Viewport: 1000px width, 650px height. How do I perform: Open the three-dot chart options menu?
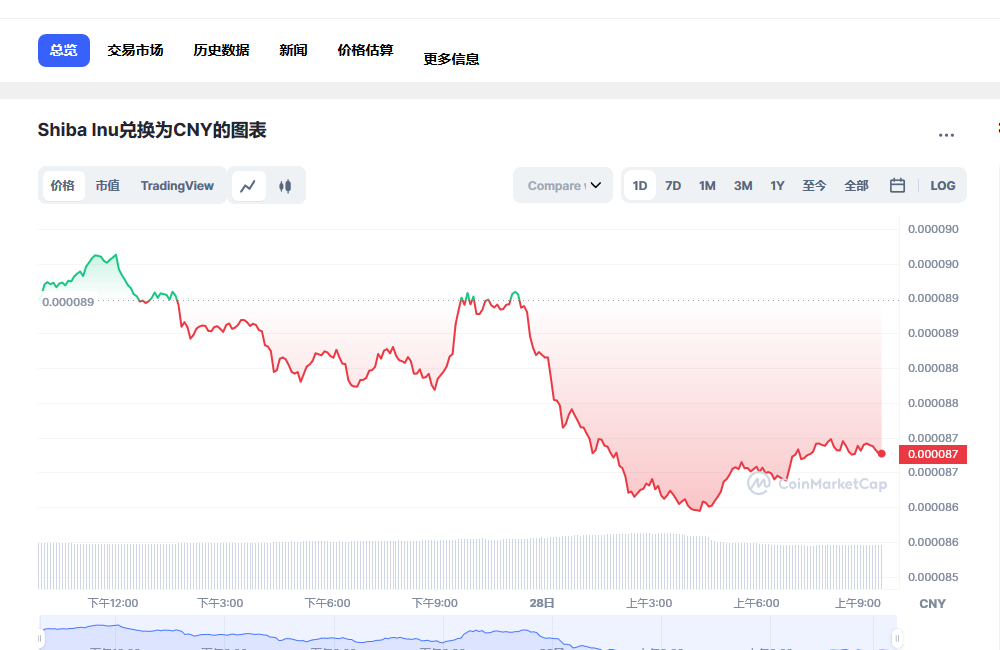(946, 135)
